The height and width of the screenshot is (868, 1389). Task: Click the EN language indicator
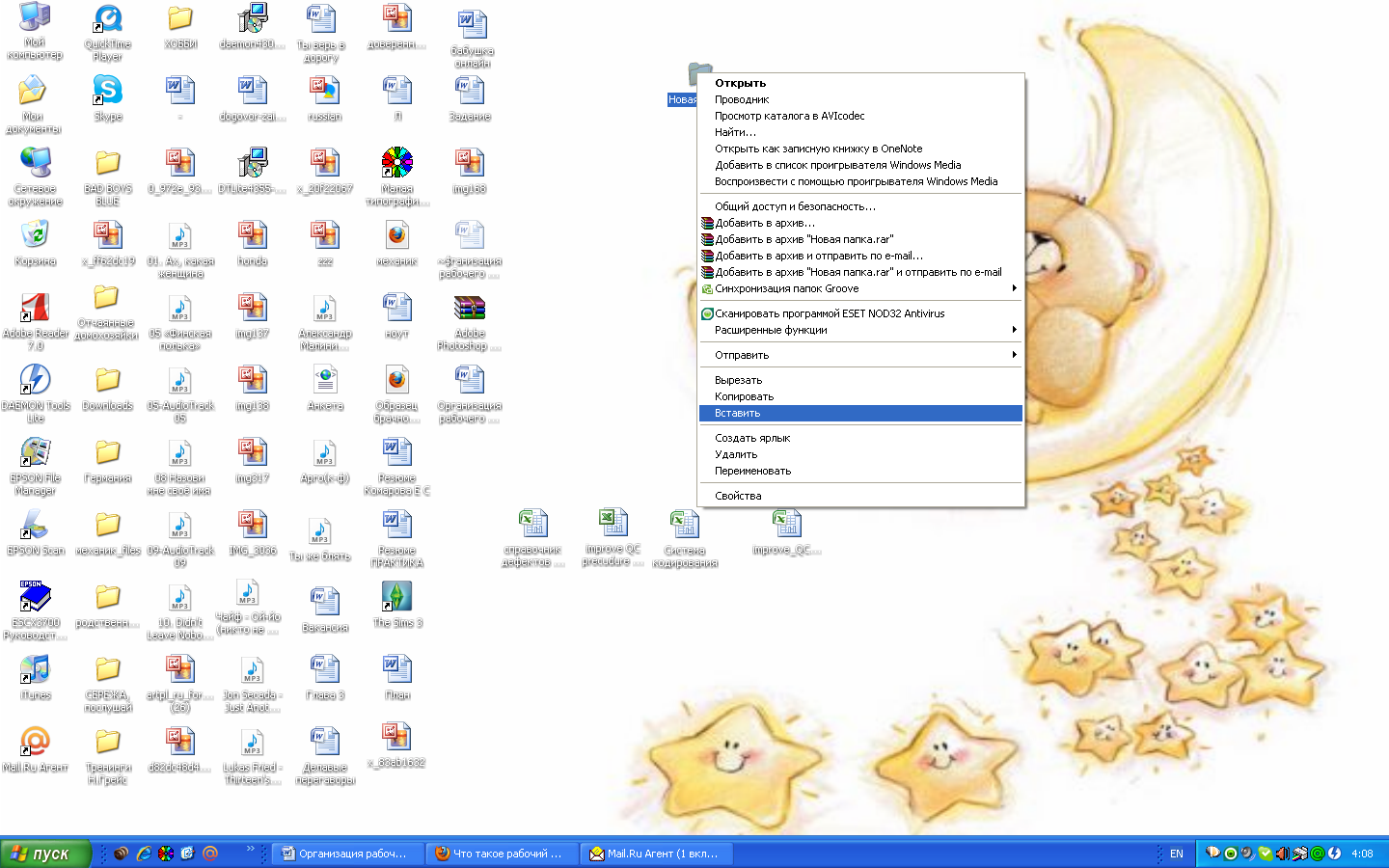click(1177, 854)
